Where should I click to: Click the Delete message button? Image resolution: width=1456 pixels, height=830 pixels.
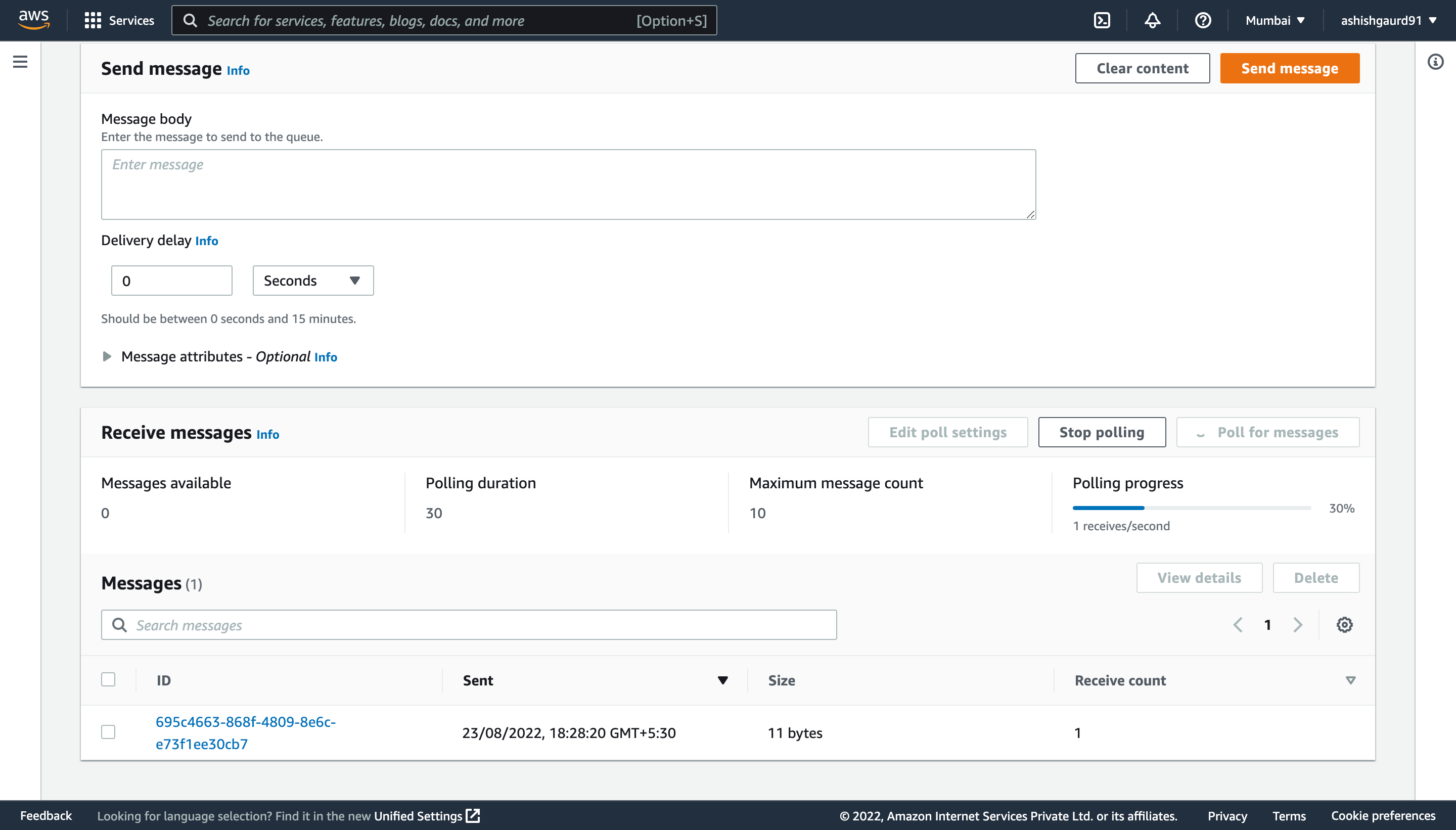pos(1316,577)
